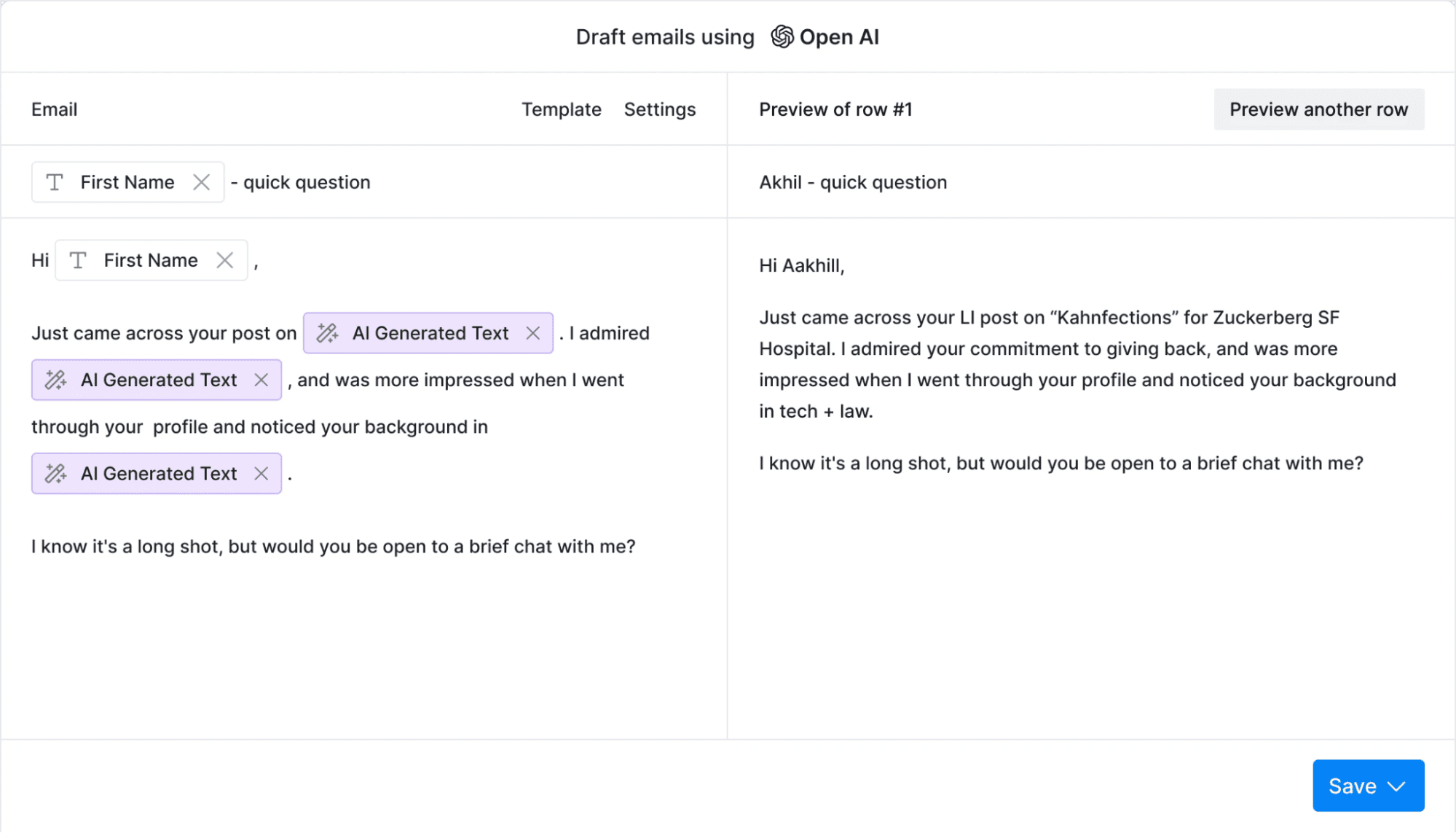This screenshot has width=1456, height=833.
Task: Click into subject text '- quick question'
Action: tap(306, 182)
